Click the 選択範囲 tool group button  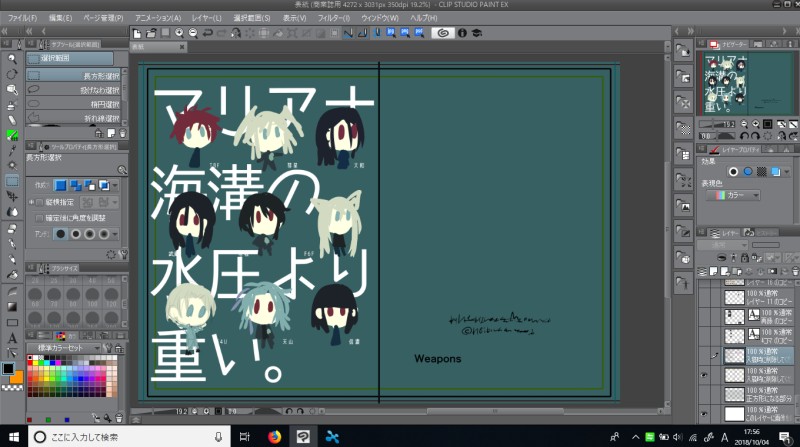click(x=70, y=58)
